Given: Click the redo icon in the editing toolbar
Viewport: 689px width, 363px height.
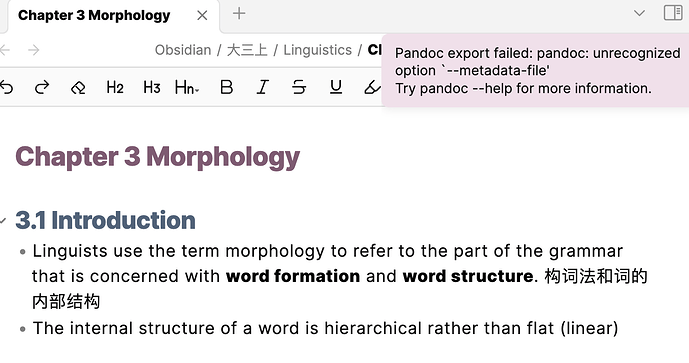Looking at the screenshot, I should tap(42, 87).
